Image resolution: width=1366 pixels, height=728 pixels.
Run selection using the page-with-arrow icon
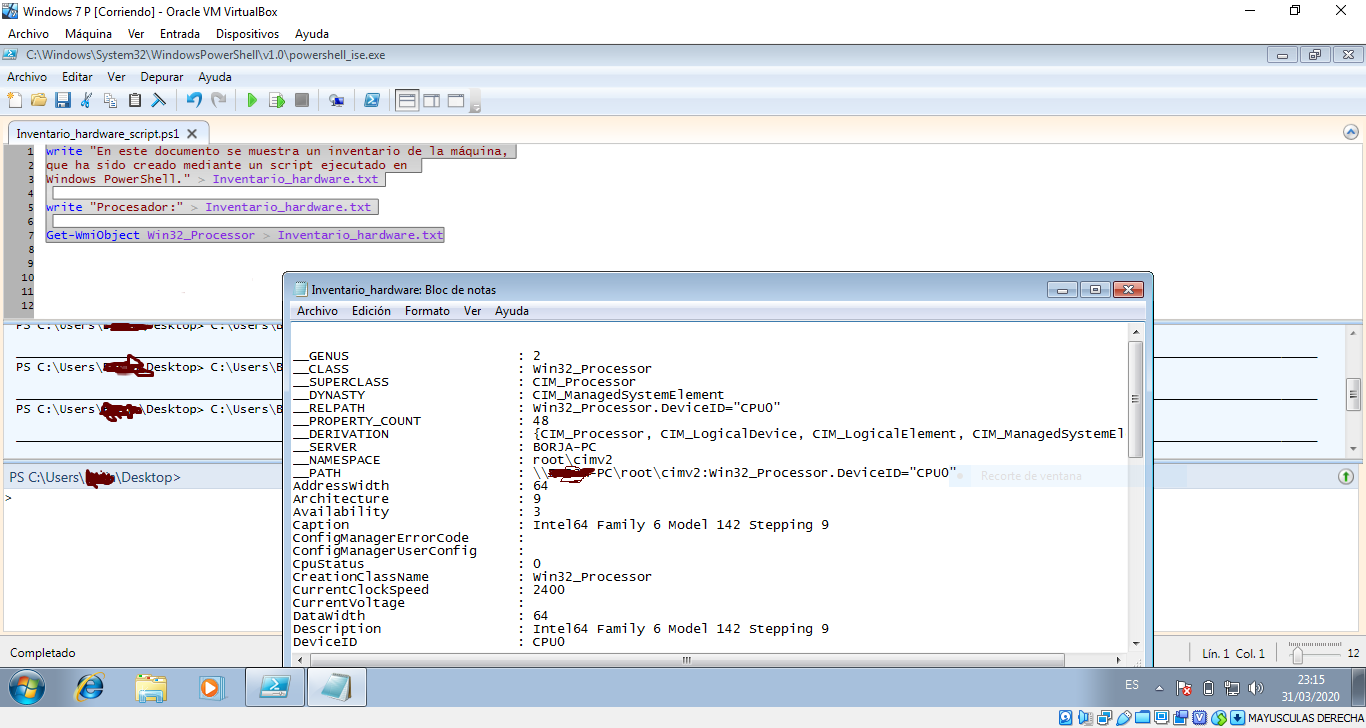point(277,100)
